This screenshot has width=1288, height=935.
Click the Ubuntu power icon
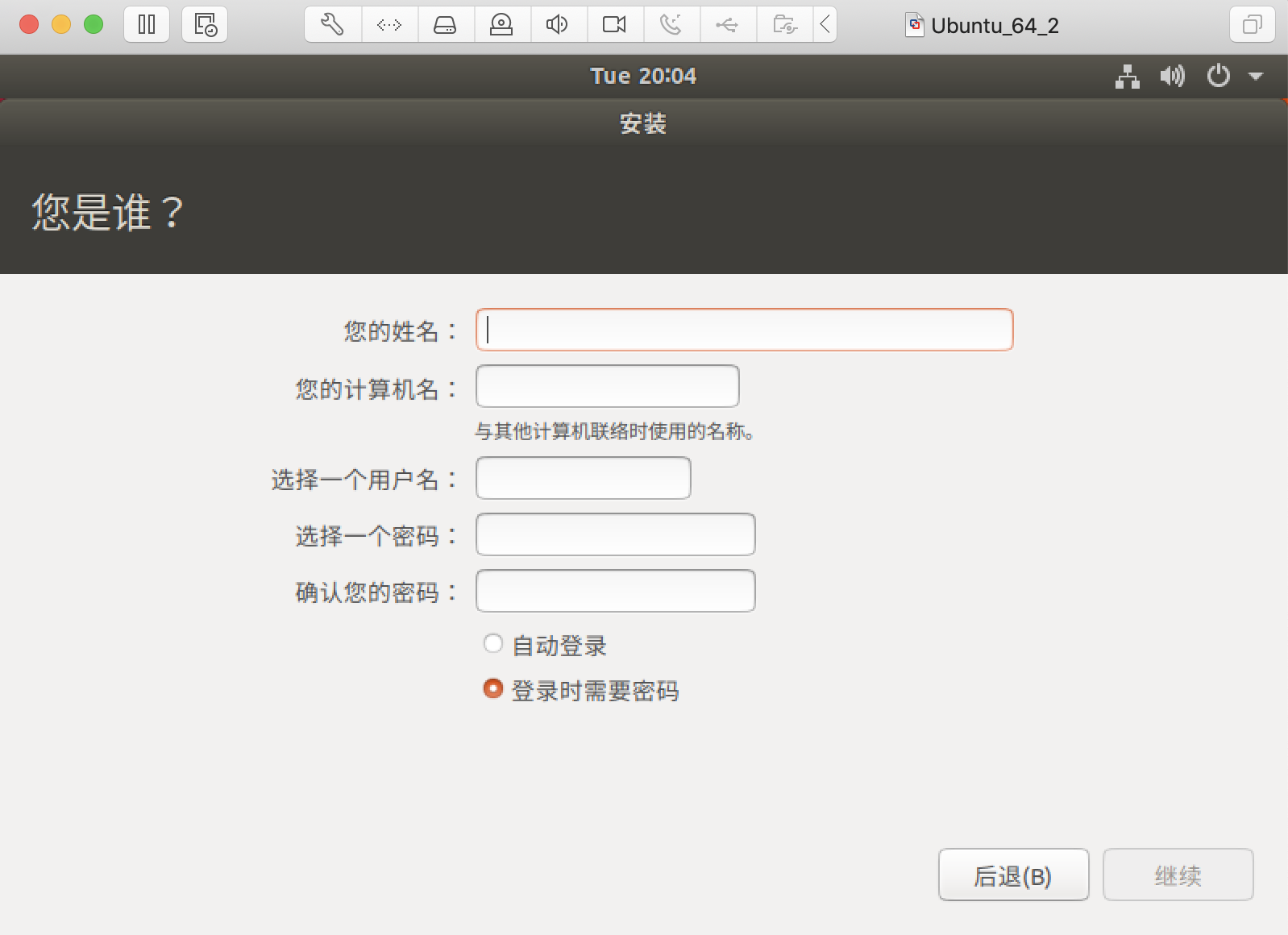(x=1218, y=76)
